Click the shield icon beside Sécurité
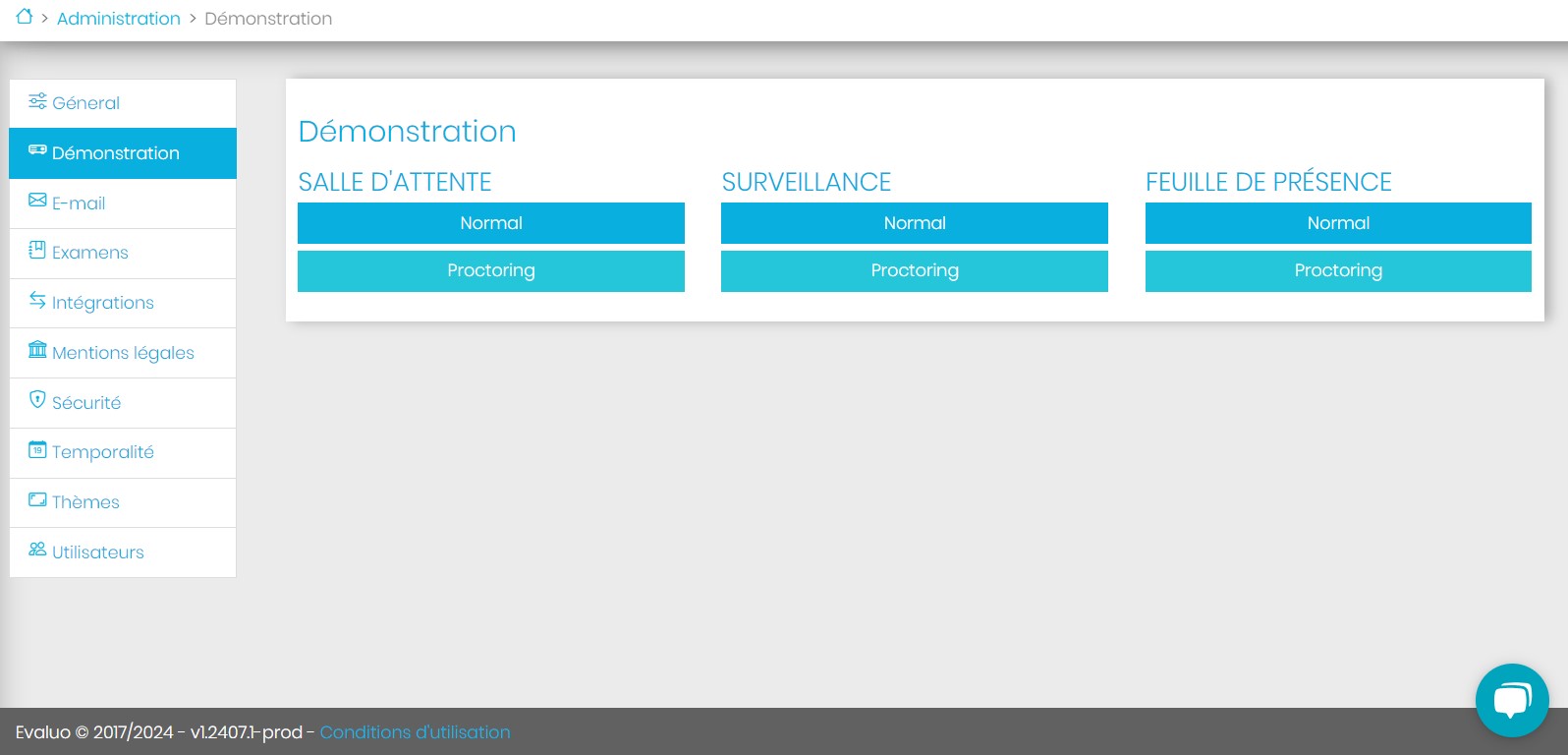The image size is (1568, 755). 37,399
